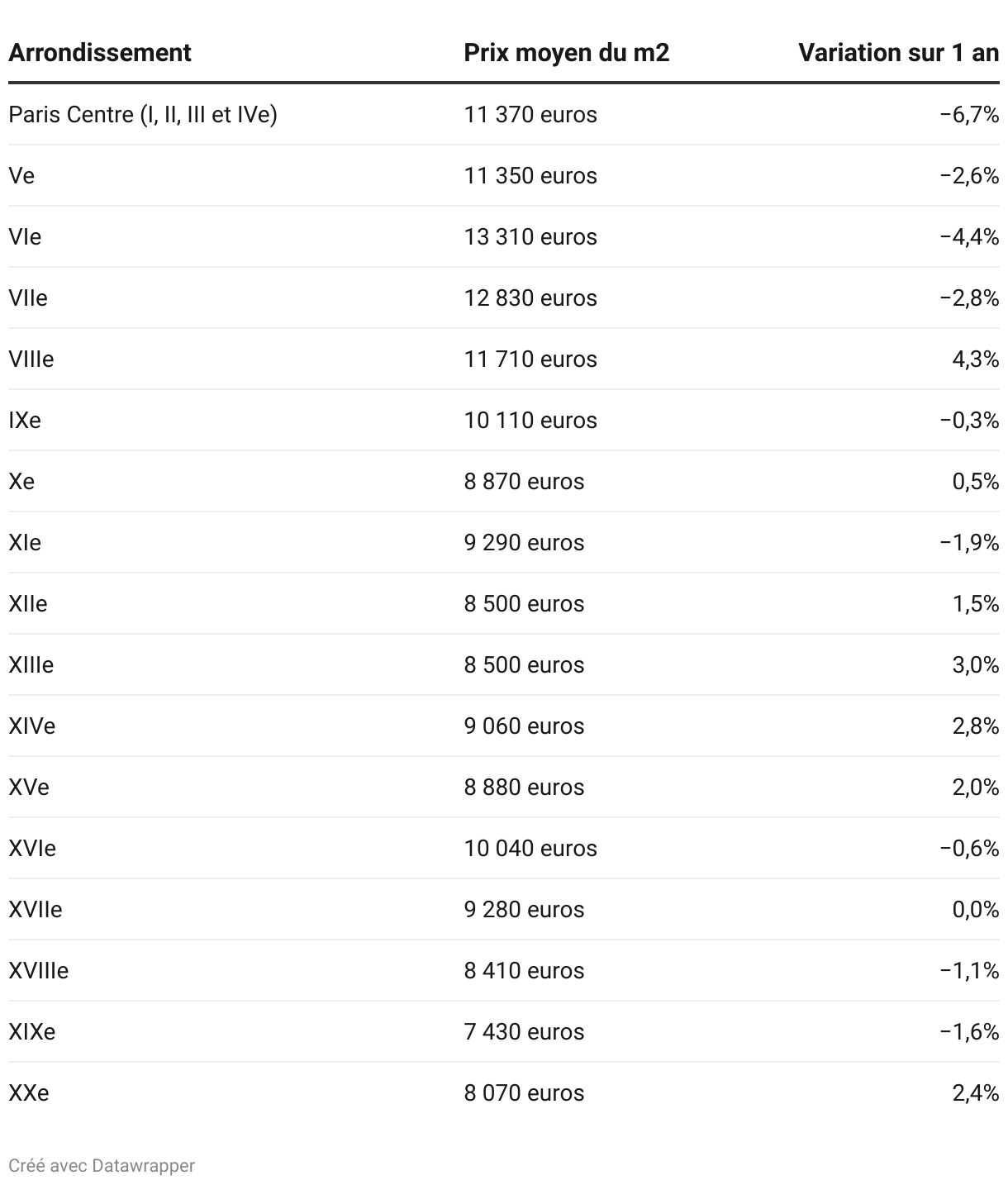Click the 2,4% variation value
This screenshot has width=1008, height=1185.
(976, 1092)
